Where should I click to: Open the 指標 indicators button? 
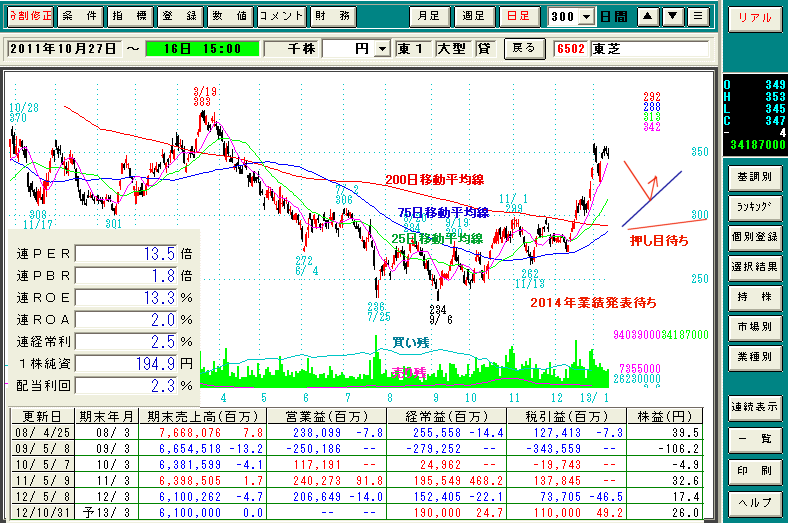tap(130, 16)
